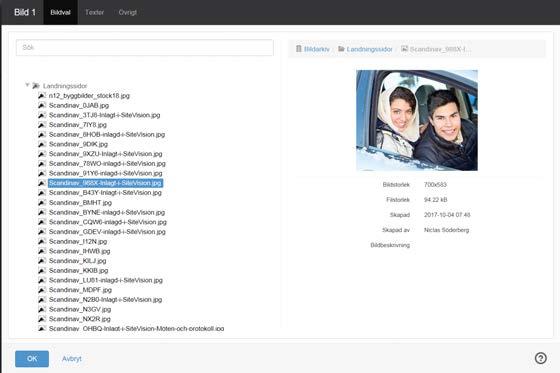Select file Scandinav_9XZU-Inlagt-i-SiteVision.jpg

tap(106, 154)
